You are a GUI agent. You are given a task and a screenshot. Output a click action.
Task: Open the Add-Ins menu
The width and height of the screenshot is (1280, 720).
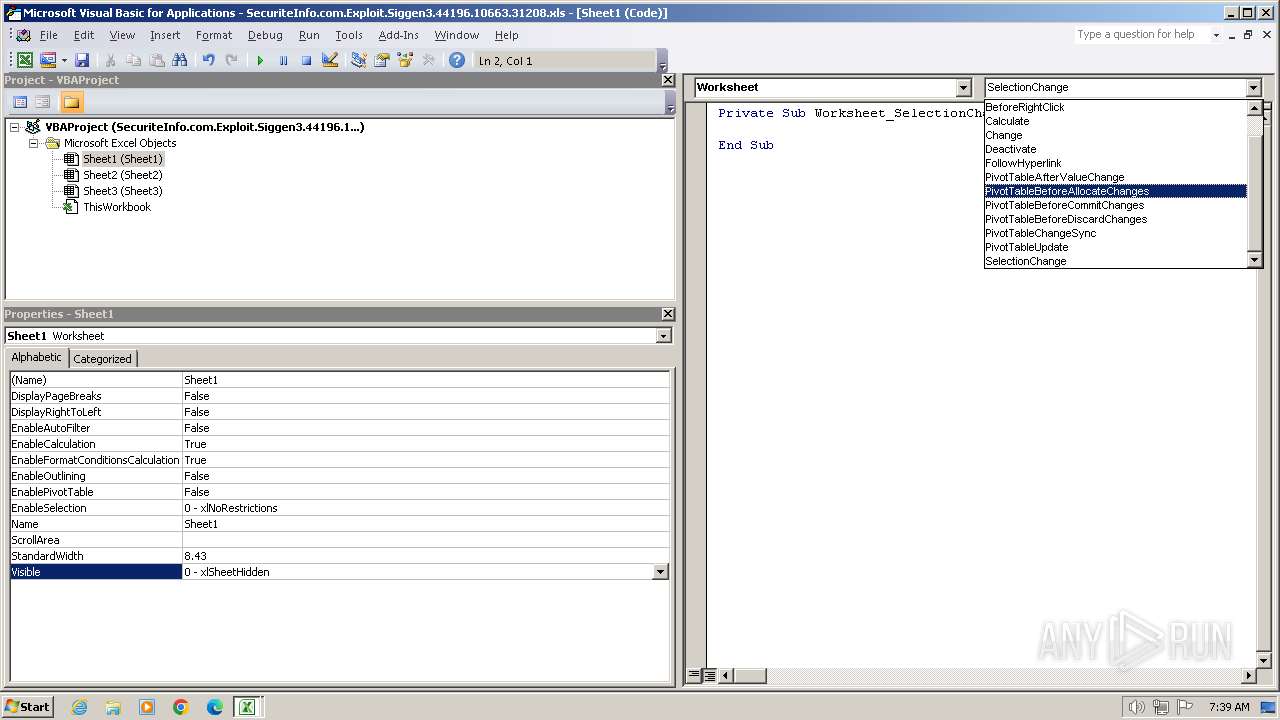tap(399, 35)
